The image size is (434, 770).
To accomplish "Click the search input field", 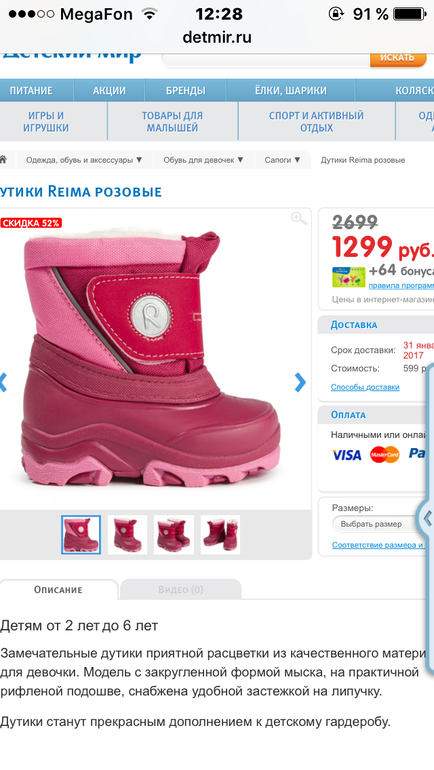I will 266,59.
